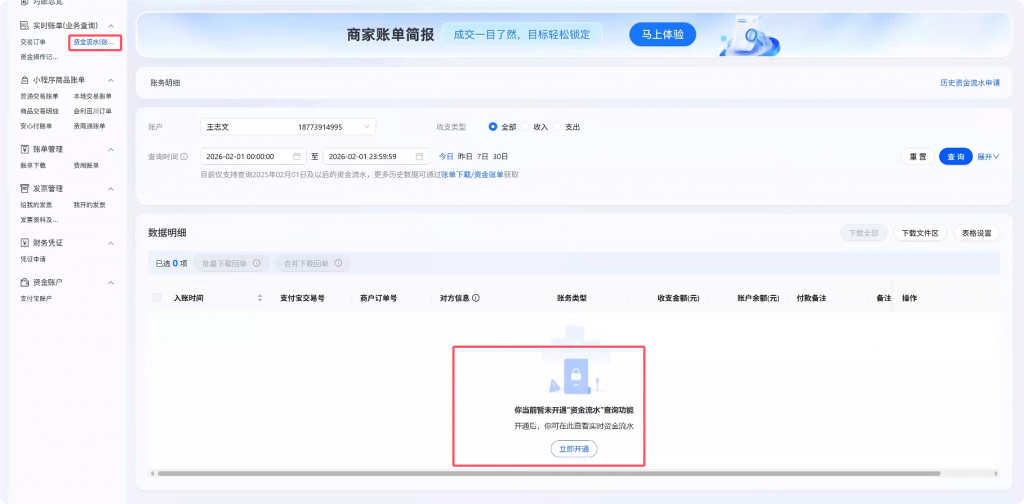Select the 全部 radio button
This screenshot has height=504, width=1024.
coord(493,127)
